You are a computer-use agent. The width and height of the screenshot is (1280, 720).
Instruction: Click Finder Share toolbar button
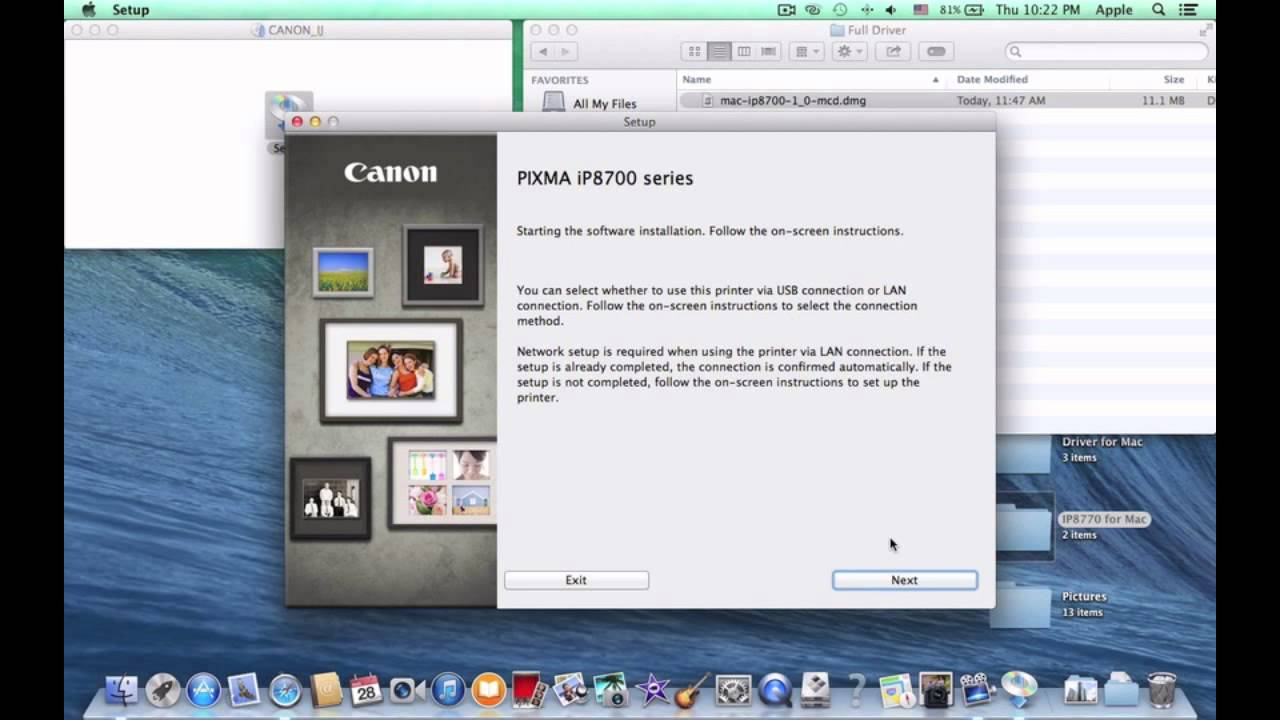(893, 51)
